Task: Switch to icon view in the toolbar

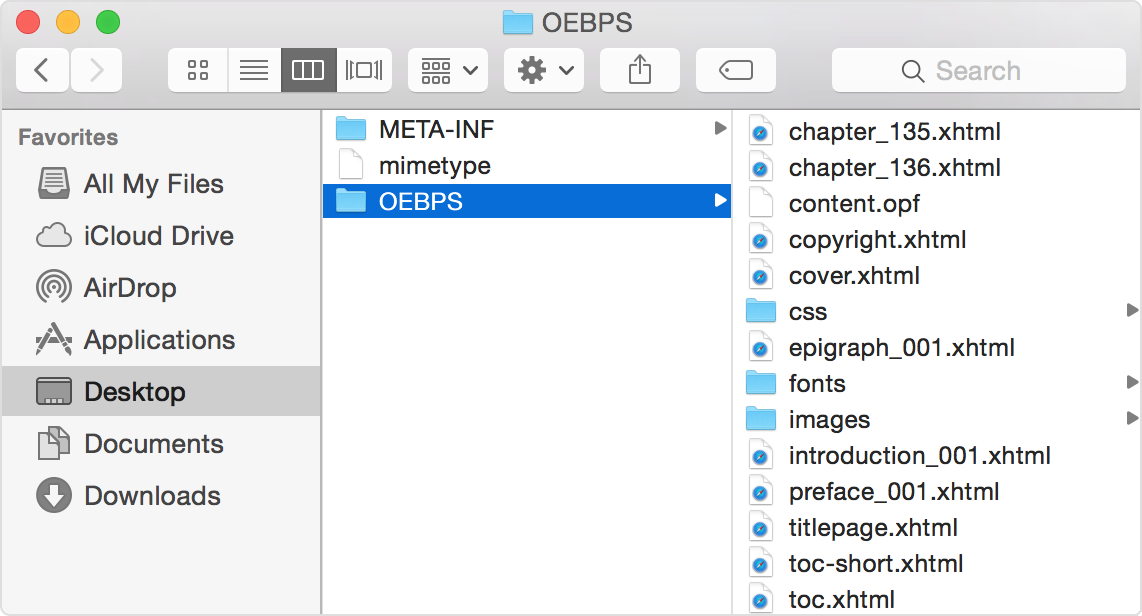Action: (197, 70)
